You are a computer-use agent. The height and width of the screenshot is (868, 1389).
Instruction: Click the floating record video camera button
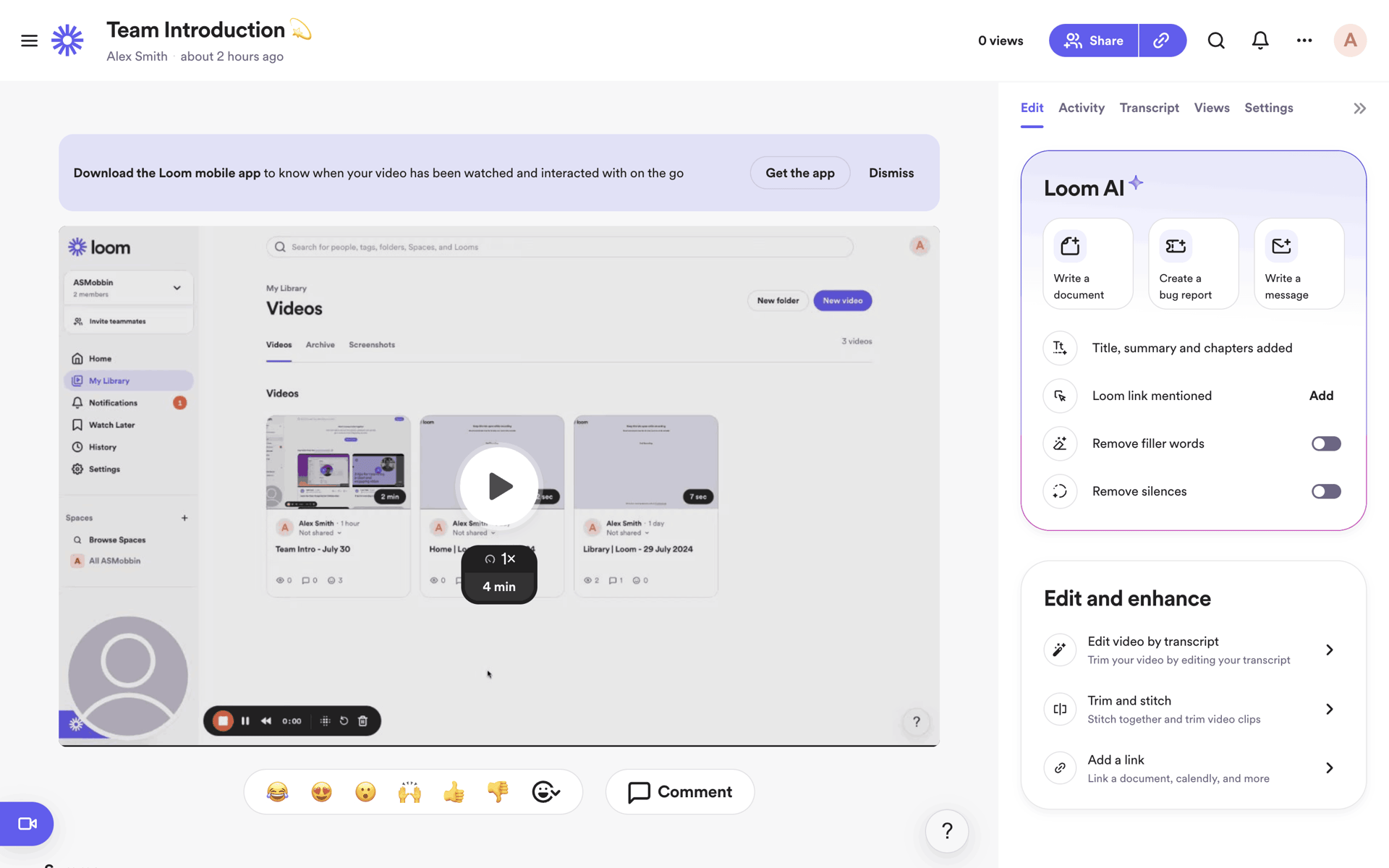(27, 824)
